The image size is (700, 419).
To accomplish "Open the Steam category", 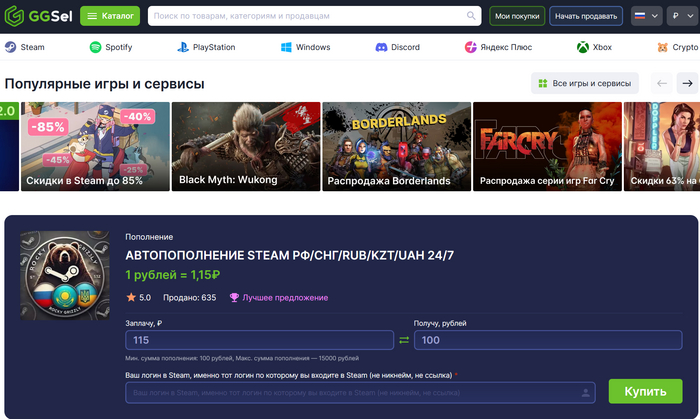I will (25, 47).
